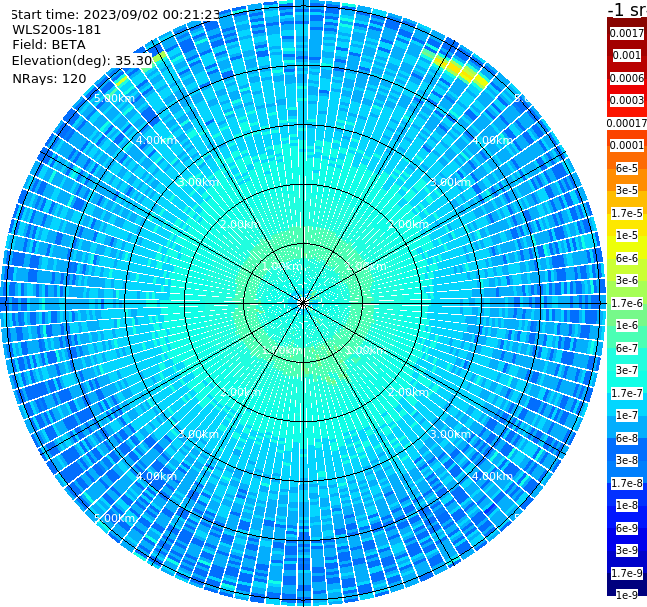Select the 3e-9 colorbar label
This screenshot has width=647, height=607.
click(x=627, y=550)
